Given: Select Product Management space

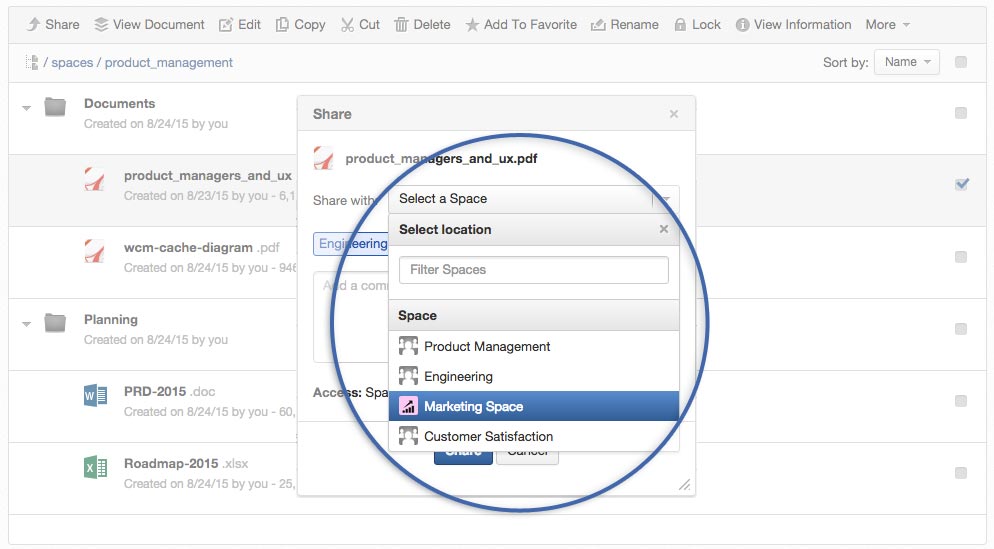Looking at the screenshot, I should pos(534,346).
